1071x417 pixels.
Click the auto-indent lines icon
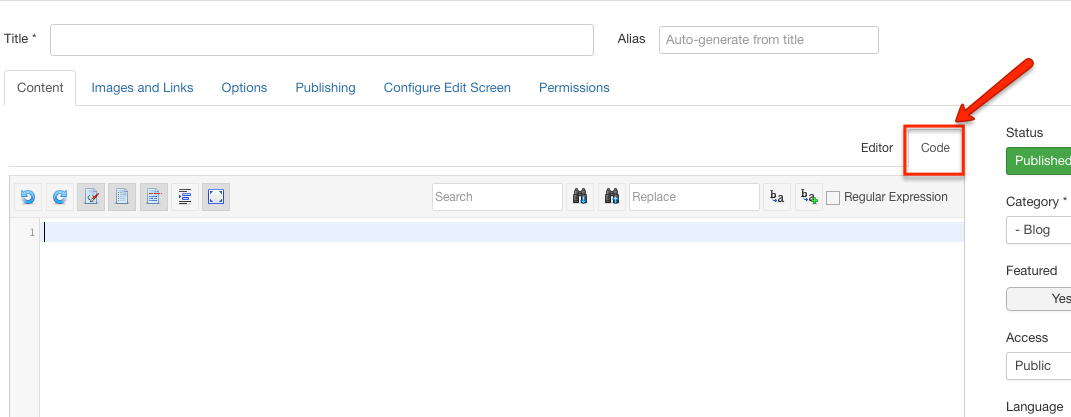coord(184,197)
